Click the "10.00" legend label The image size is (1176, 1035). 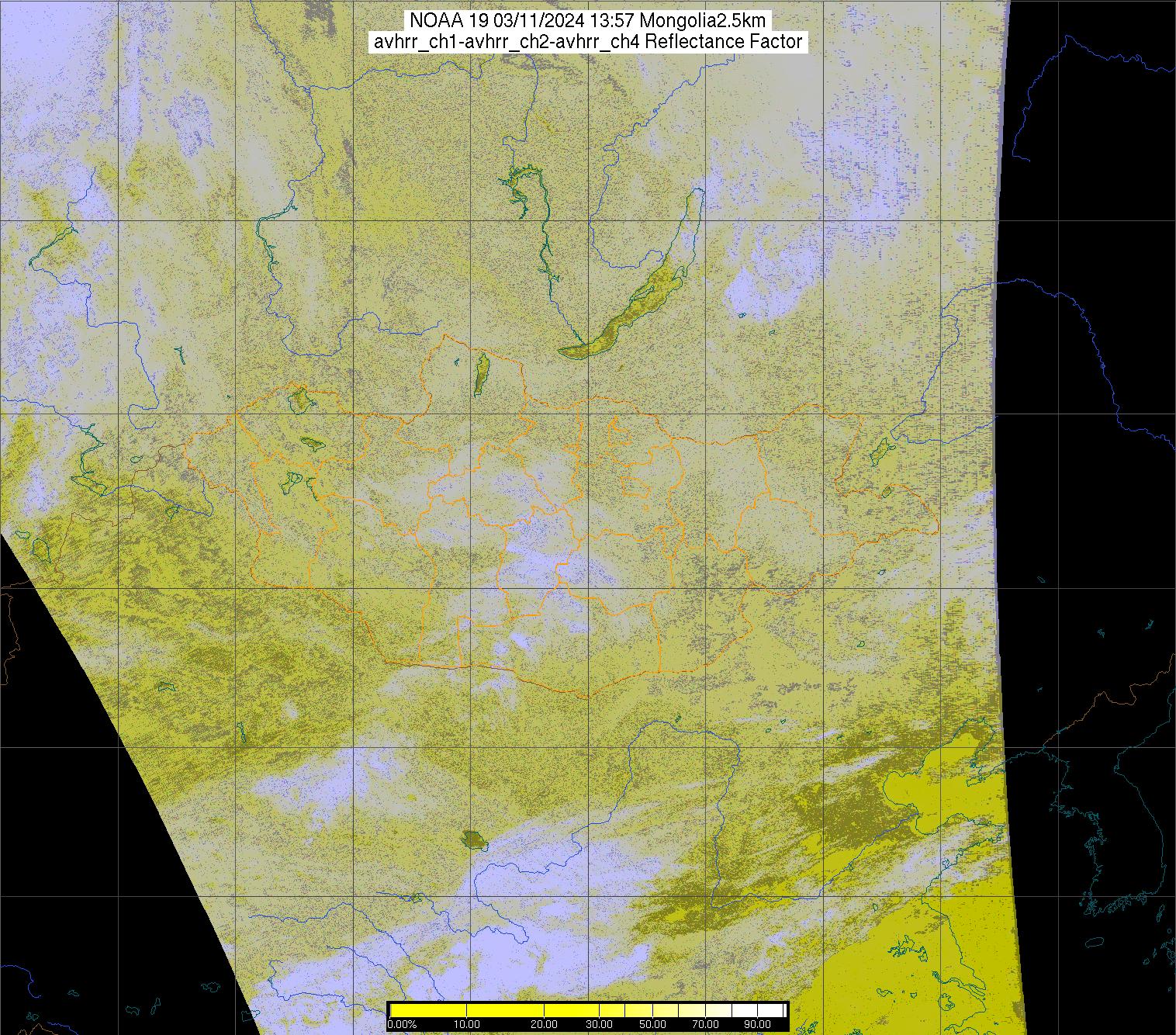point(467,1025)
